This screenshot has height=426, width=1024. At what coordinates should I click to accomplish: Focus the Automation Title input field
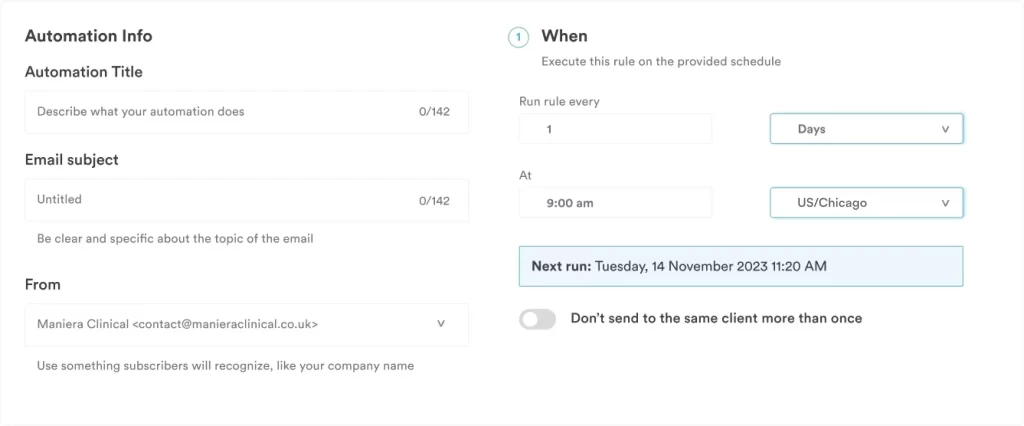[220, 112]
